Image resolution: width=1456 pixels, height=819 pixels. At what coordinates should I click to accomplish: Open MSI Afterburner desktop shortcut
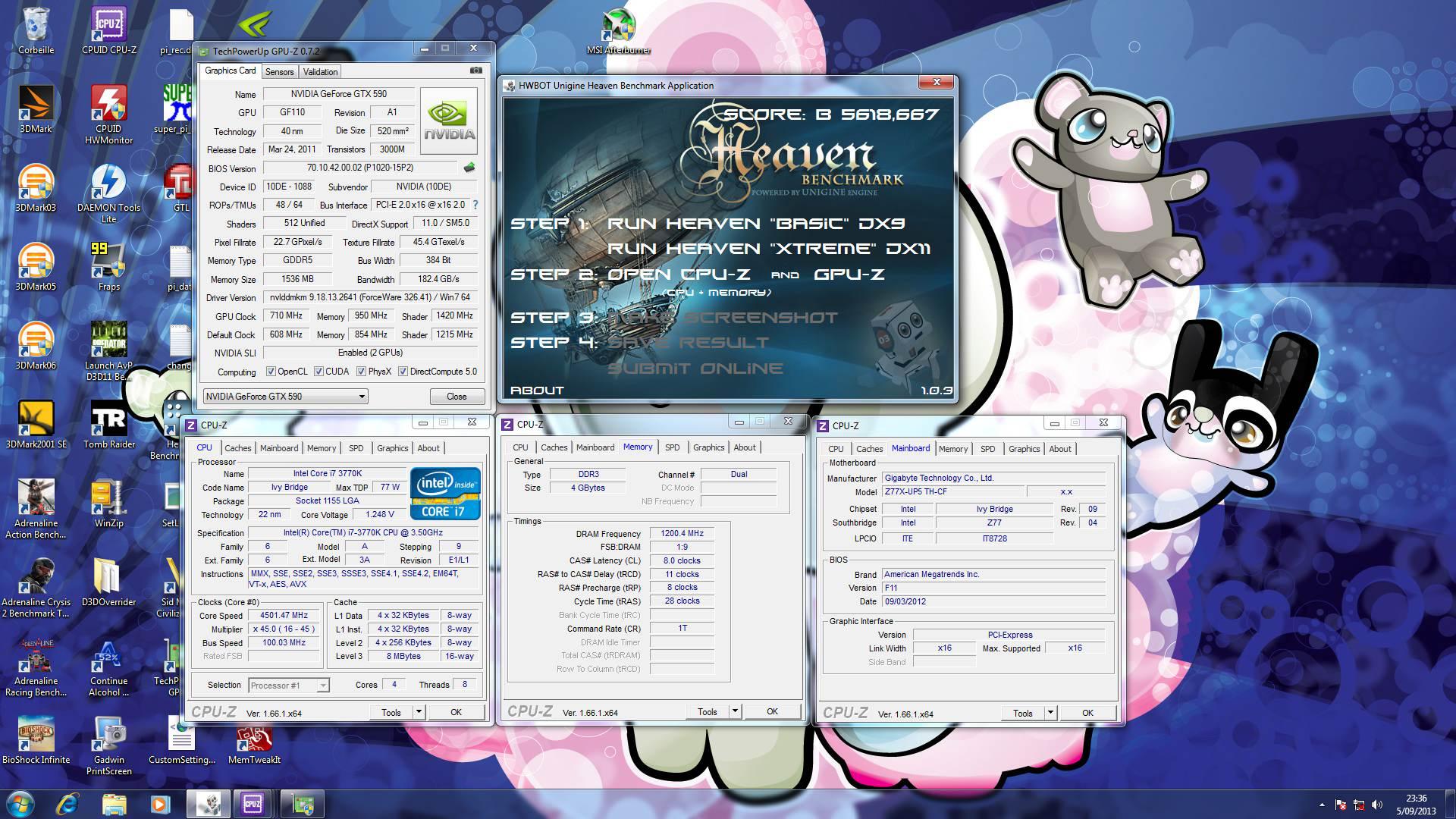point(618,30)
